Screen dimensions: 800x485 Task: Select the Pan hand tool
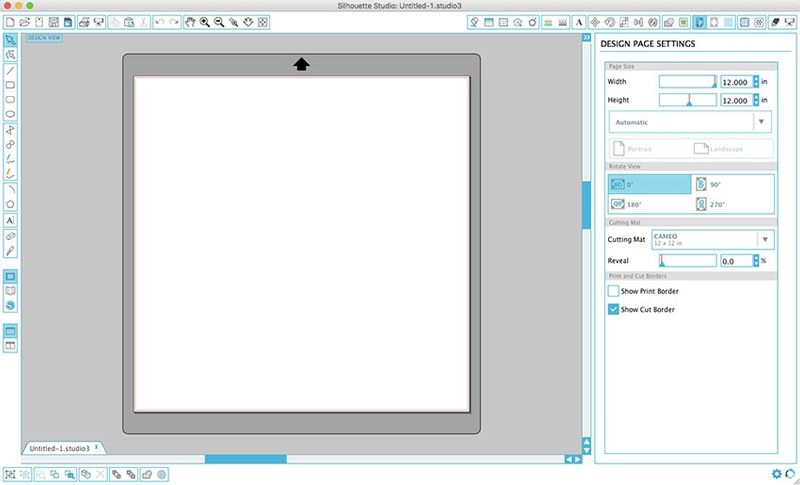[x=190, y=22]
